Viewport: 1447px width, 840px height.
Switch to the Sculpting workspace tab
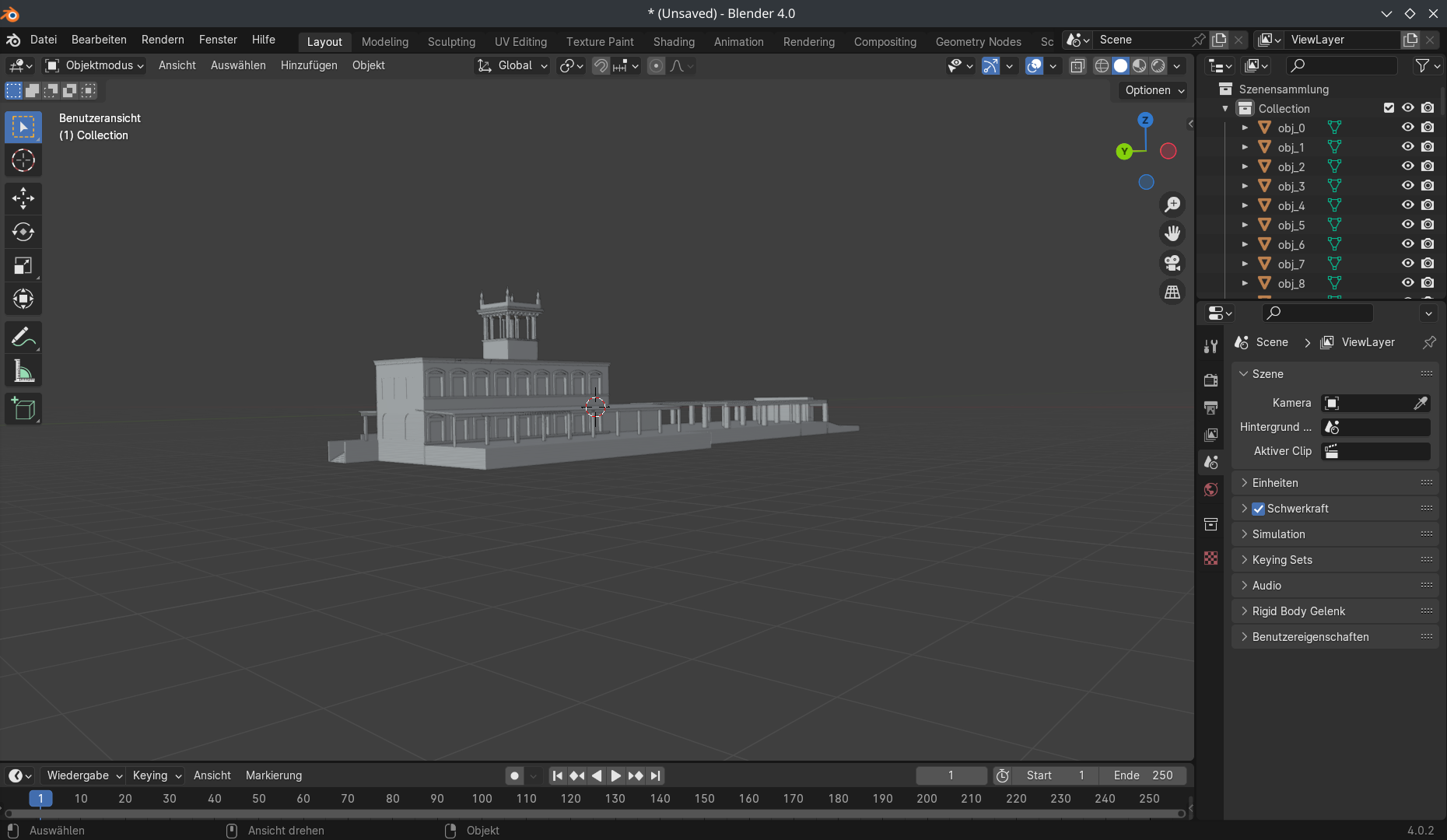(451, 42)
